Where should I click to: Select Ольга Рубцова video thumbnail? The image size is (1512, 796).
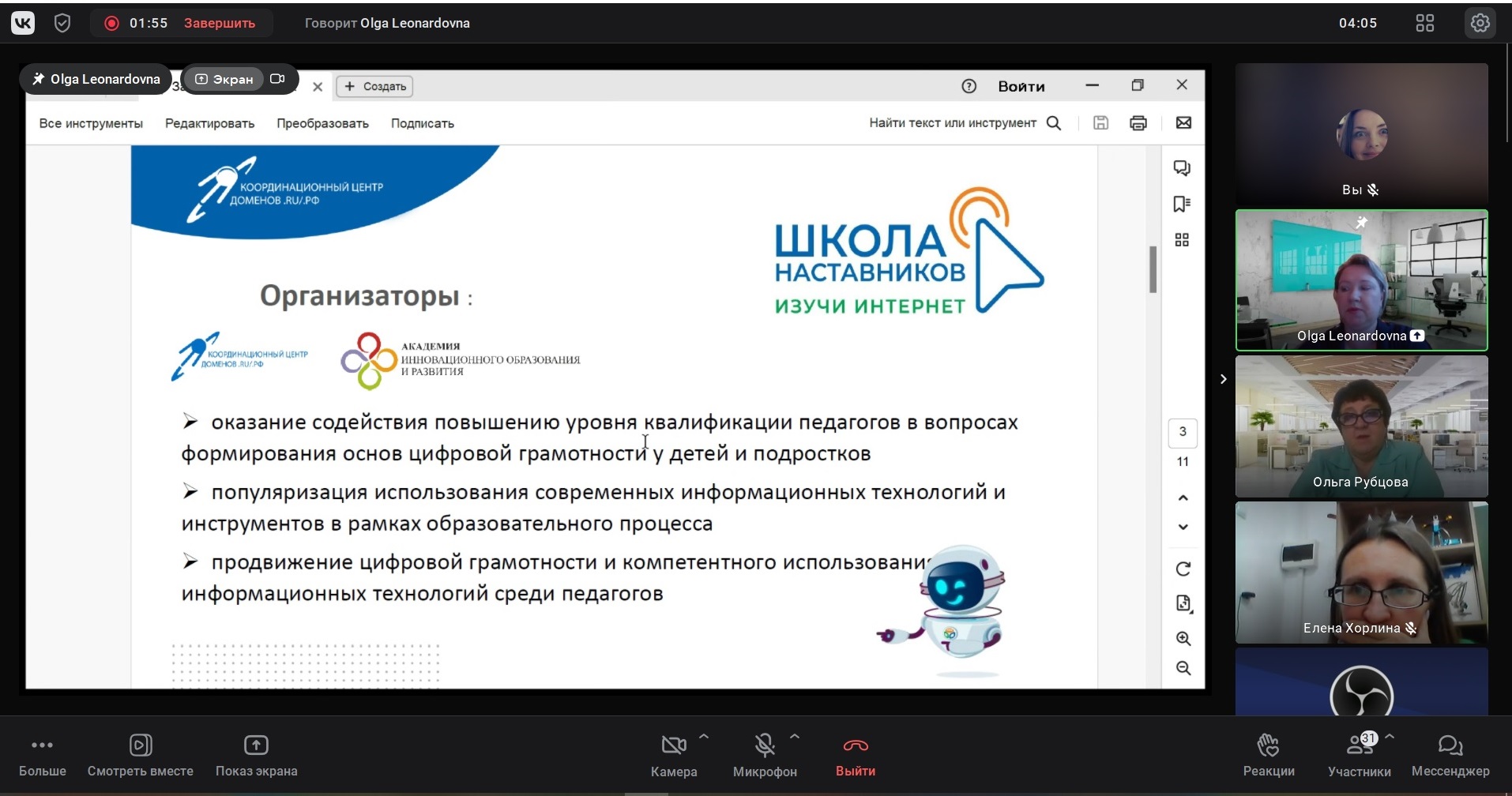point(1361,426)
